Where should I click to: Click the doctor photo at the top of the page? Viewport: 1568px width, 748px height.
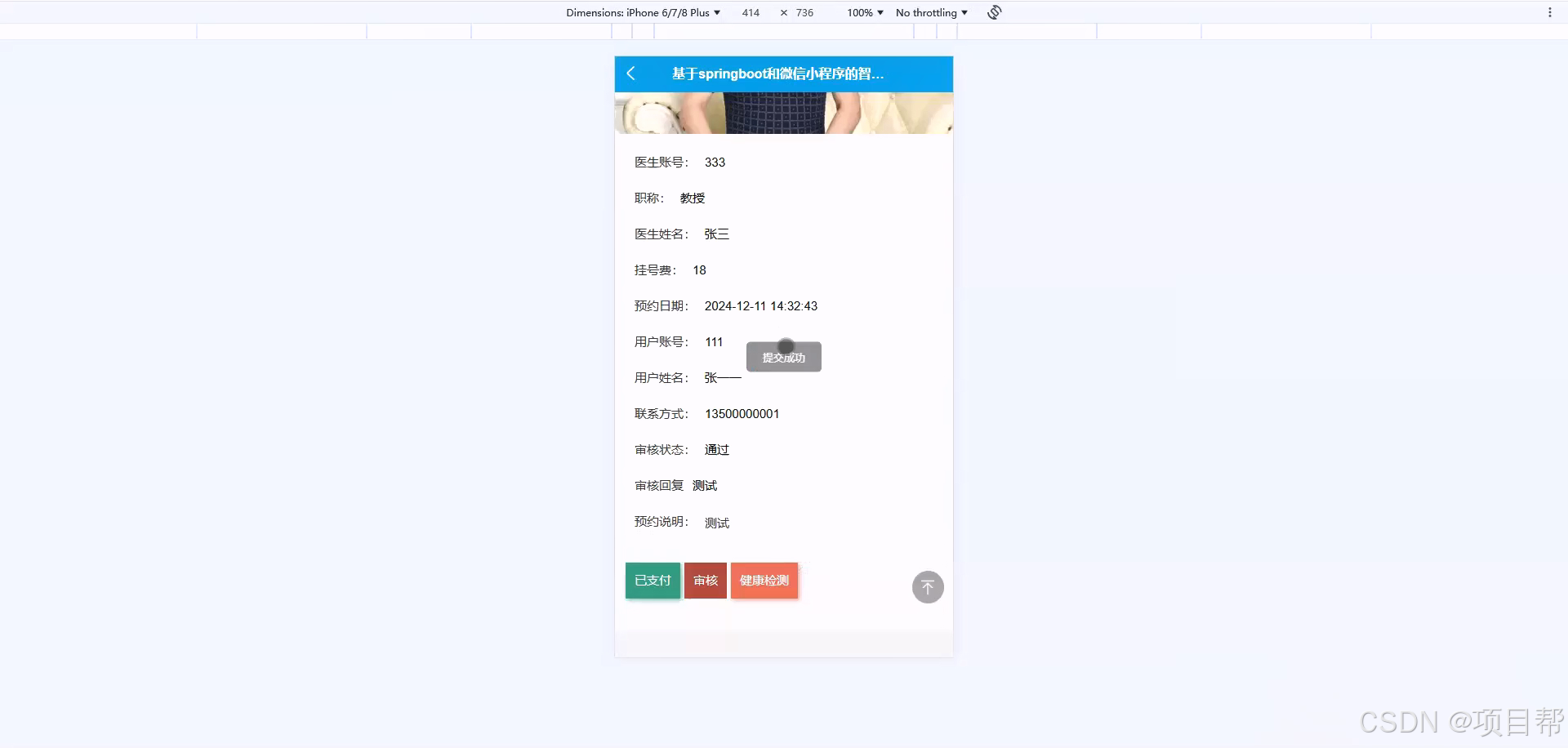[783, 114]
